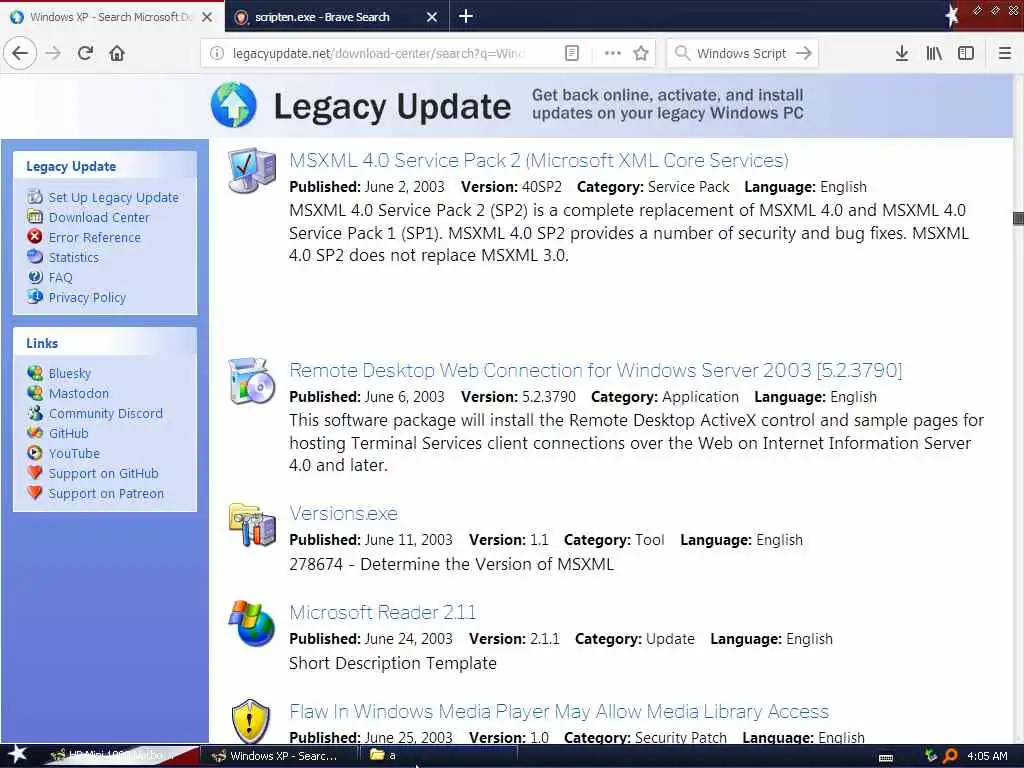
Task: Close the scripten.exe Brave Search tab
Action: click(432, 17)
